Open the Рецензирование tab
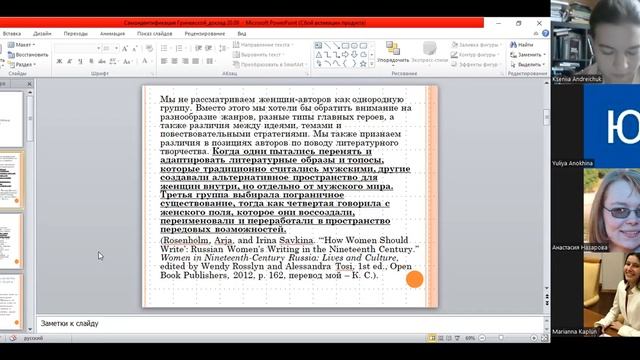The height and width of the screenshot is (360, 640). click(x=204, y=33)
